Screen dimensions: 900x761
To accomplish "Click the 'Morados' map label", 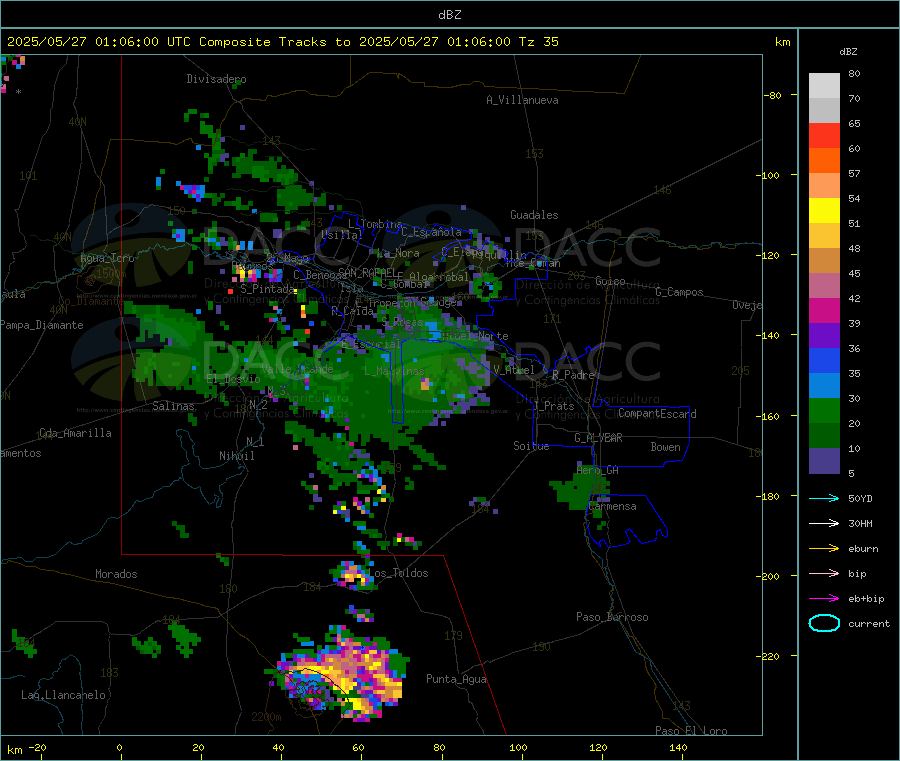I will [116, 574].
